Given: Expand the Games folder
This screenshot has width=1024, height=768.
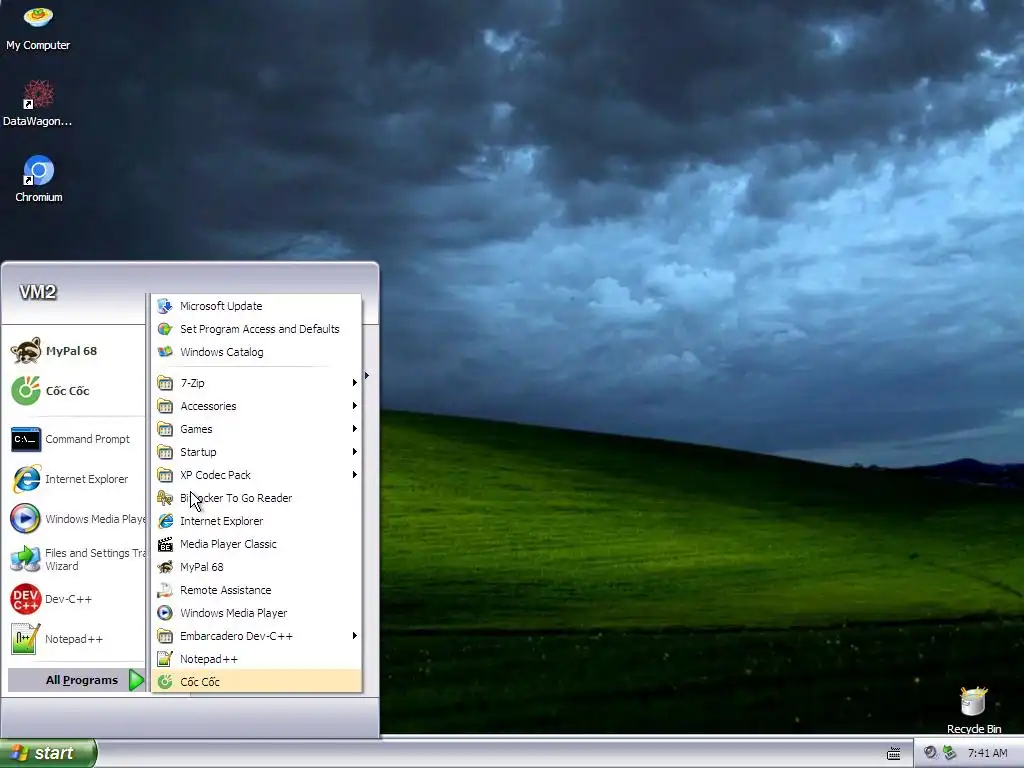Looking at the screenshot, I should 257,428.
